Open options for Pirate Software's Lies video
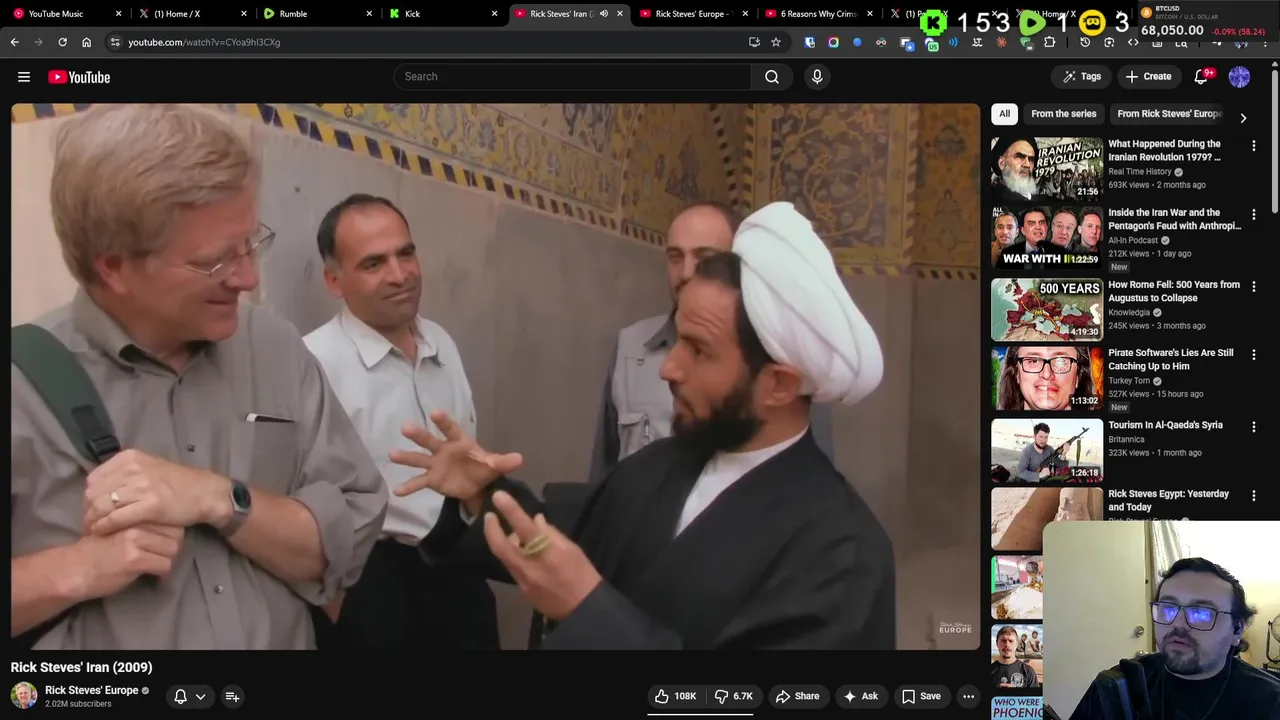This screenshot has width=1280, height=720. pos(1253,355)
